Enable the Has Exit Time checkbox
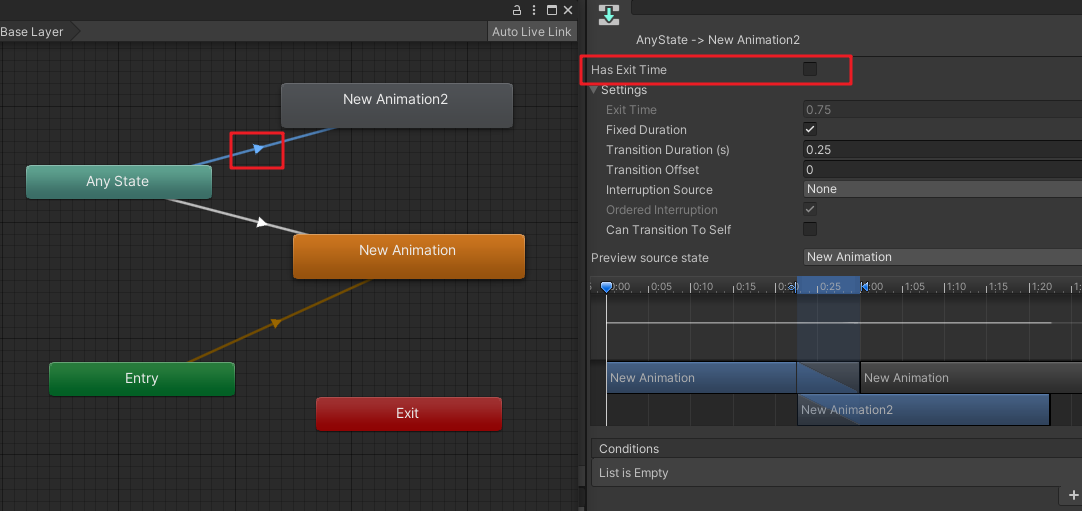This screenshot has height=511, width=1082. pos(810,70)
